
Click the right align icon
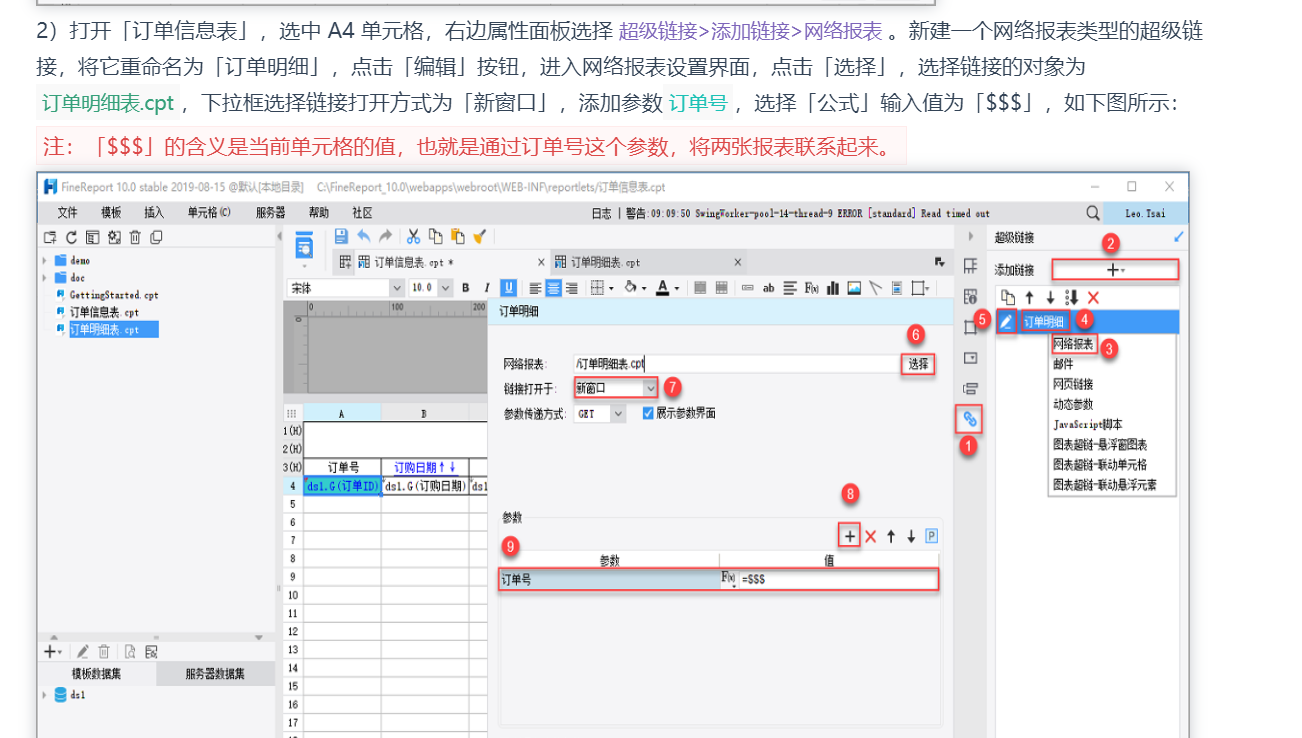point(572,288)
